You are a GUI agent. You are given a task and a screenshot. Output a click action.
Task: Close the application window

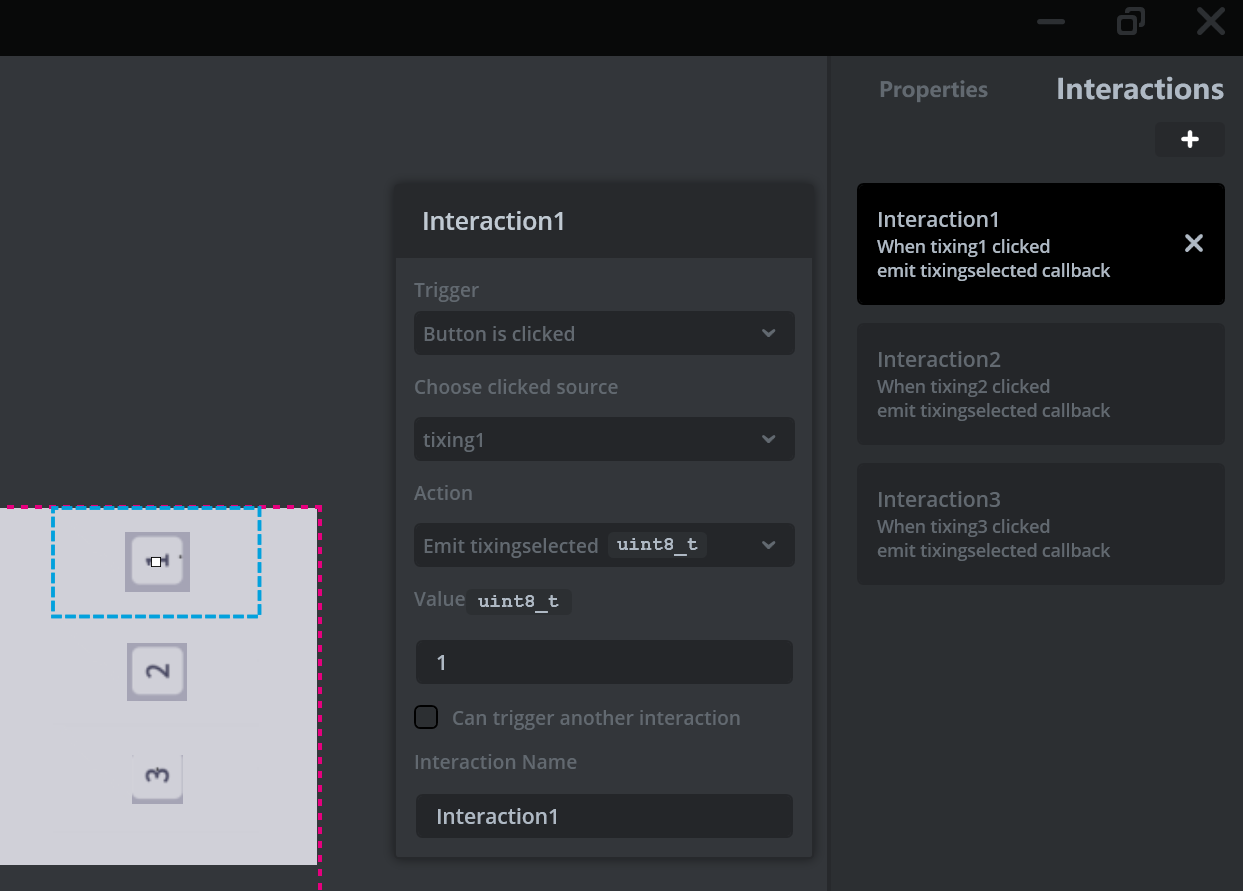[x=1210, y=22]
